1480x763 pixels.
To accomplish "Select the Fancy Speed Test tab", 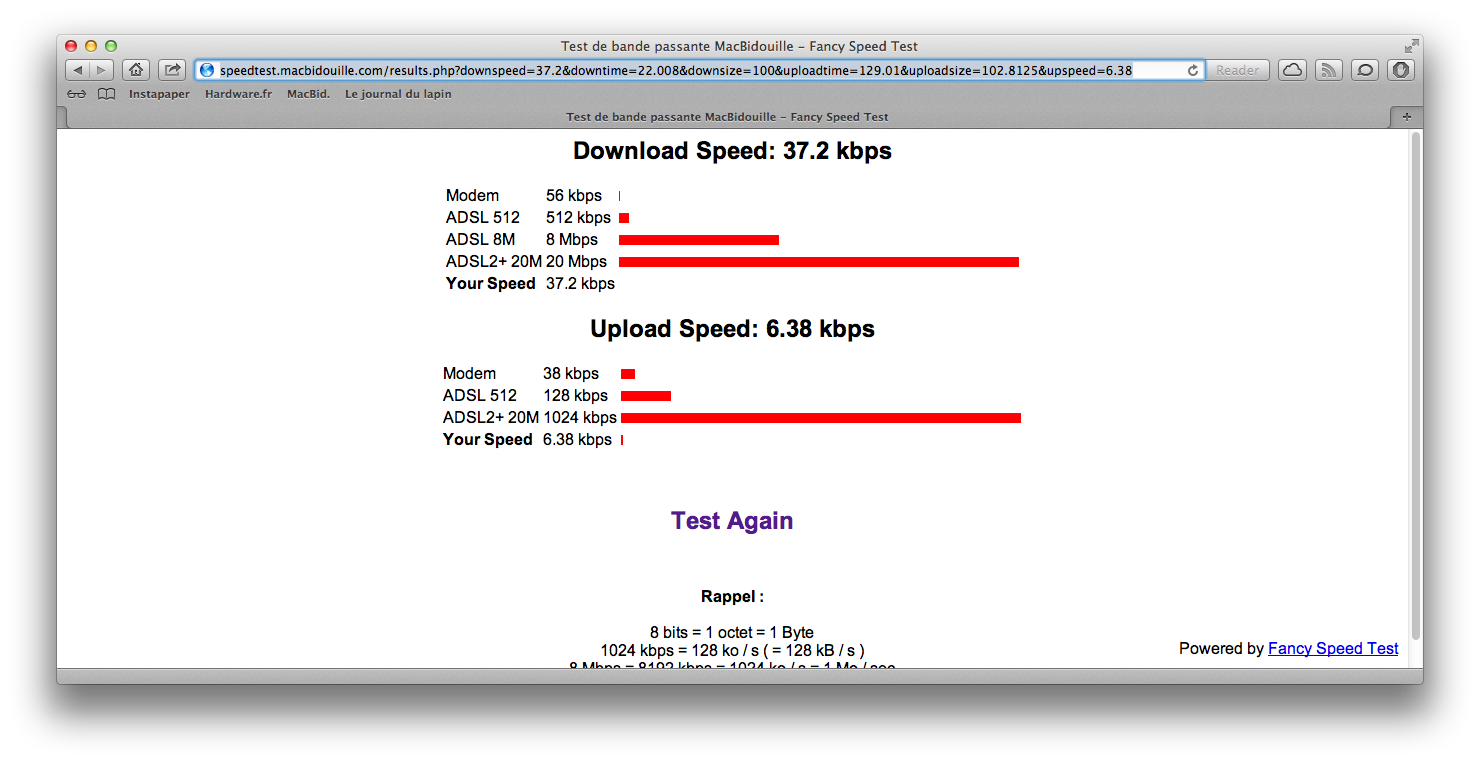I will click(x=727, y=117).
